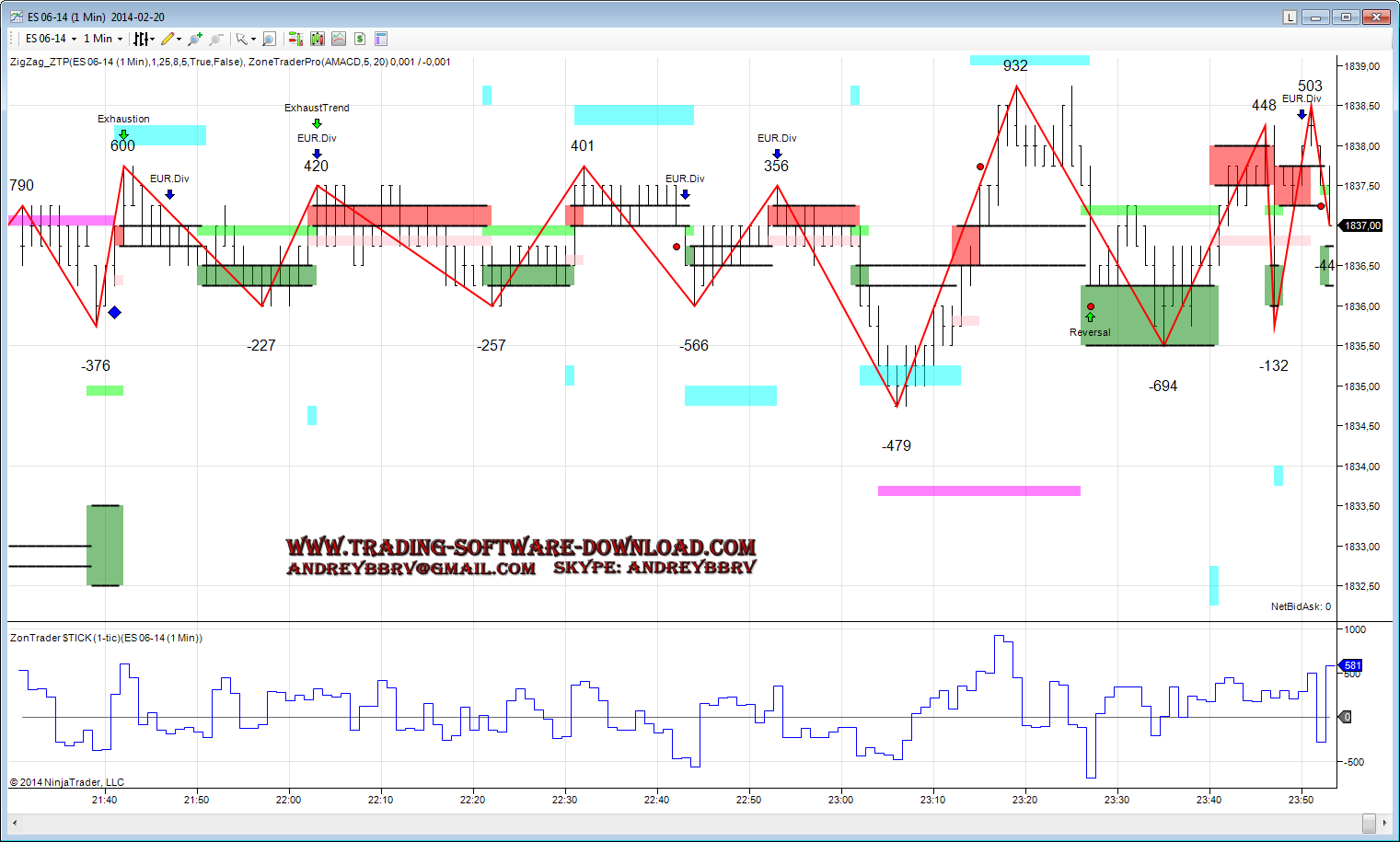Click the 581 TICK value marker

click(1352, 665)
